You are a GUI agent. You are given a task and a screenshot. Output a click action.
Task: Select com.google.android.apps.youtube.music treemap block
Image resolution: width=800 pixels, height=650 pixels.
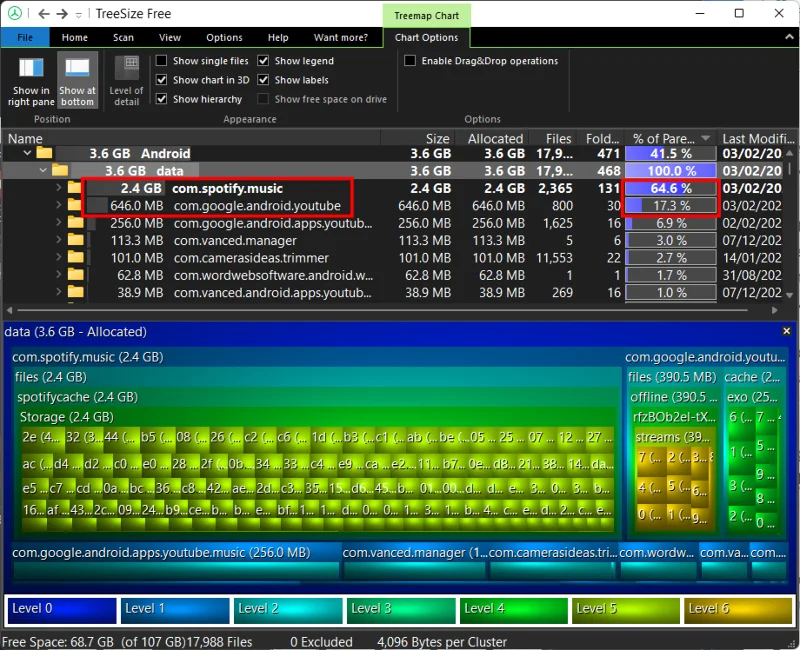[176, 564]
